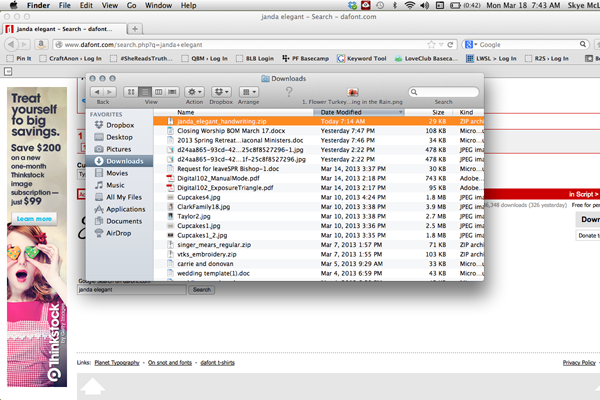Open the File menu

[64, 5]
